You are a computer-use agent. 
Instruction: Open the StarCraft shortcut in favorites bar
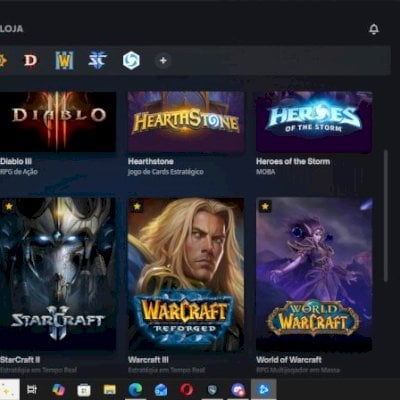coord(97,61)
